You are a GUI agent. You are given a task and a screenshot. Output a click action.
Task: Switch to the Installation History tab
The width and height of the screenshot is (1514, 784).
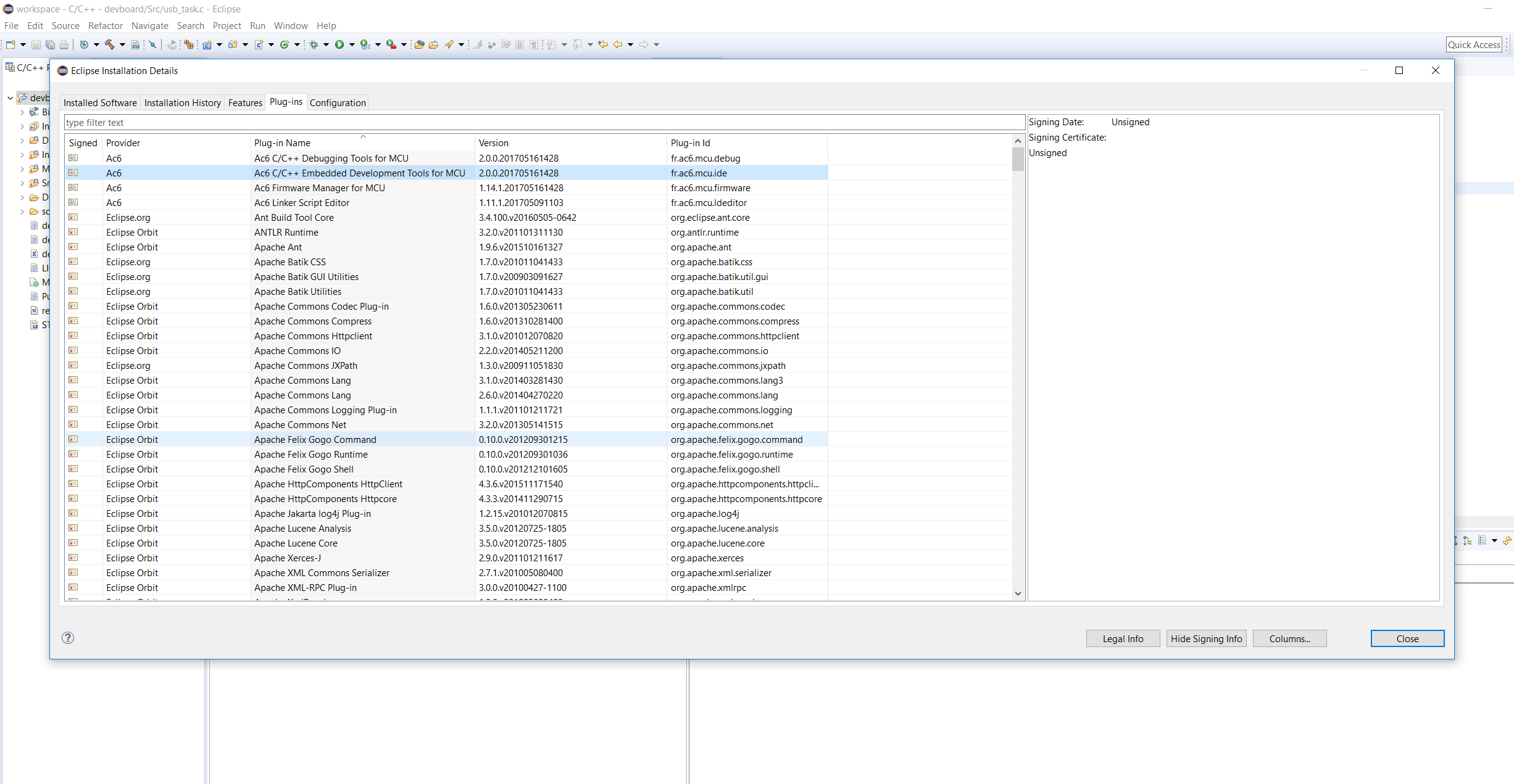(183, 103)
